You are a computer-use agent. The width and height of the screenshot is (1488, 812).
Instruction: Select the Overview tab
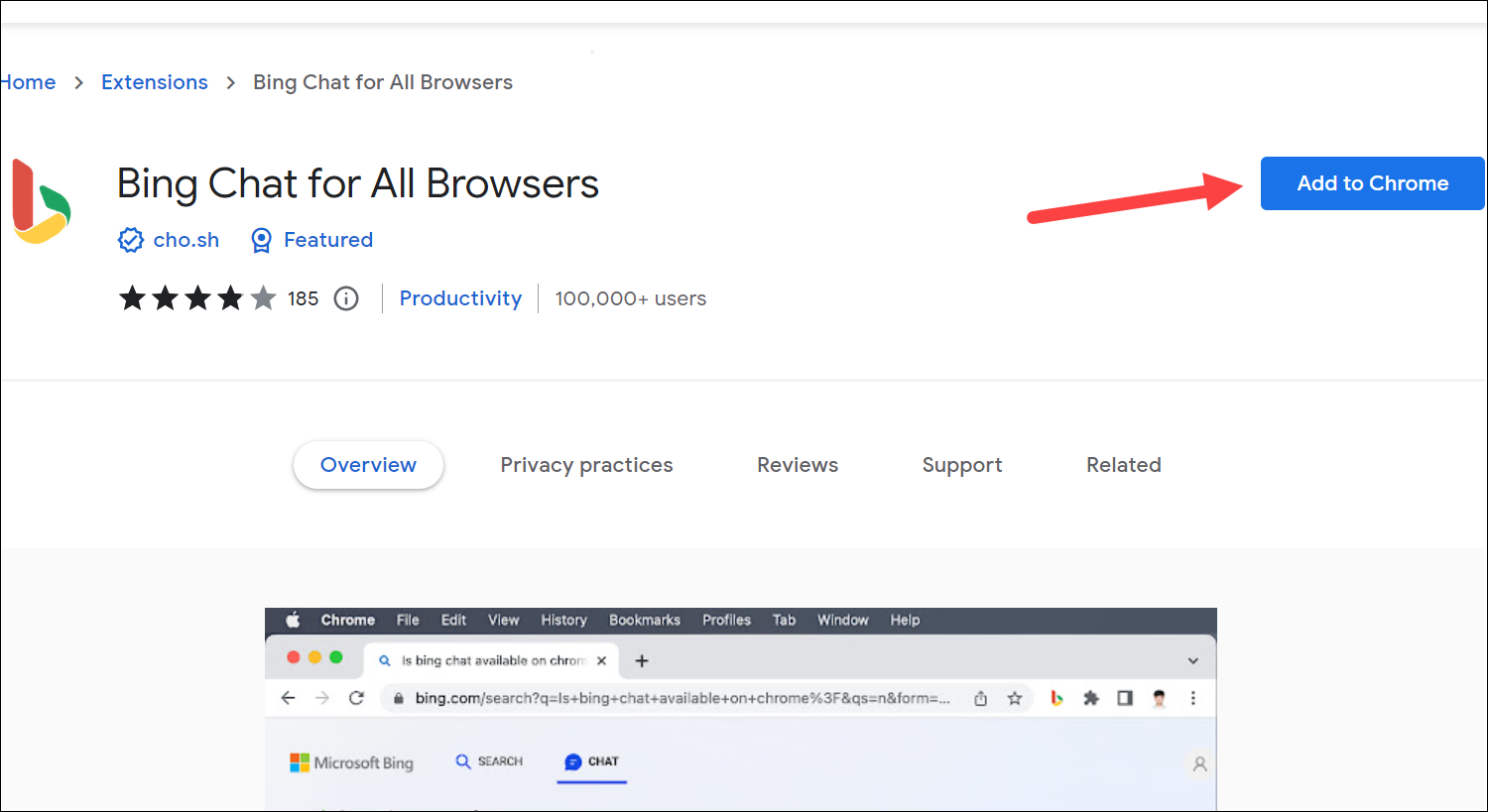tap(368, 465)
